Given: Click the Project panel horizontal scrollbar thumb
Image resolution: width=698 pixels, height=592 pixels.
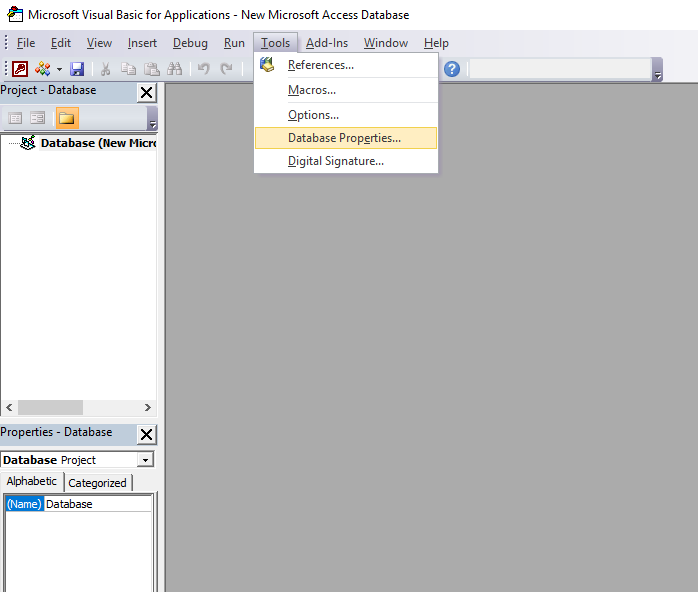Looking at the screenshot, I should 50,407.
